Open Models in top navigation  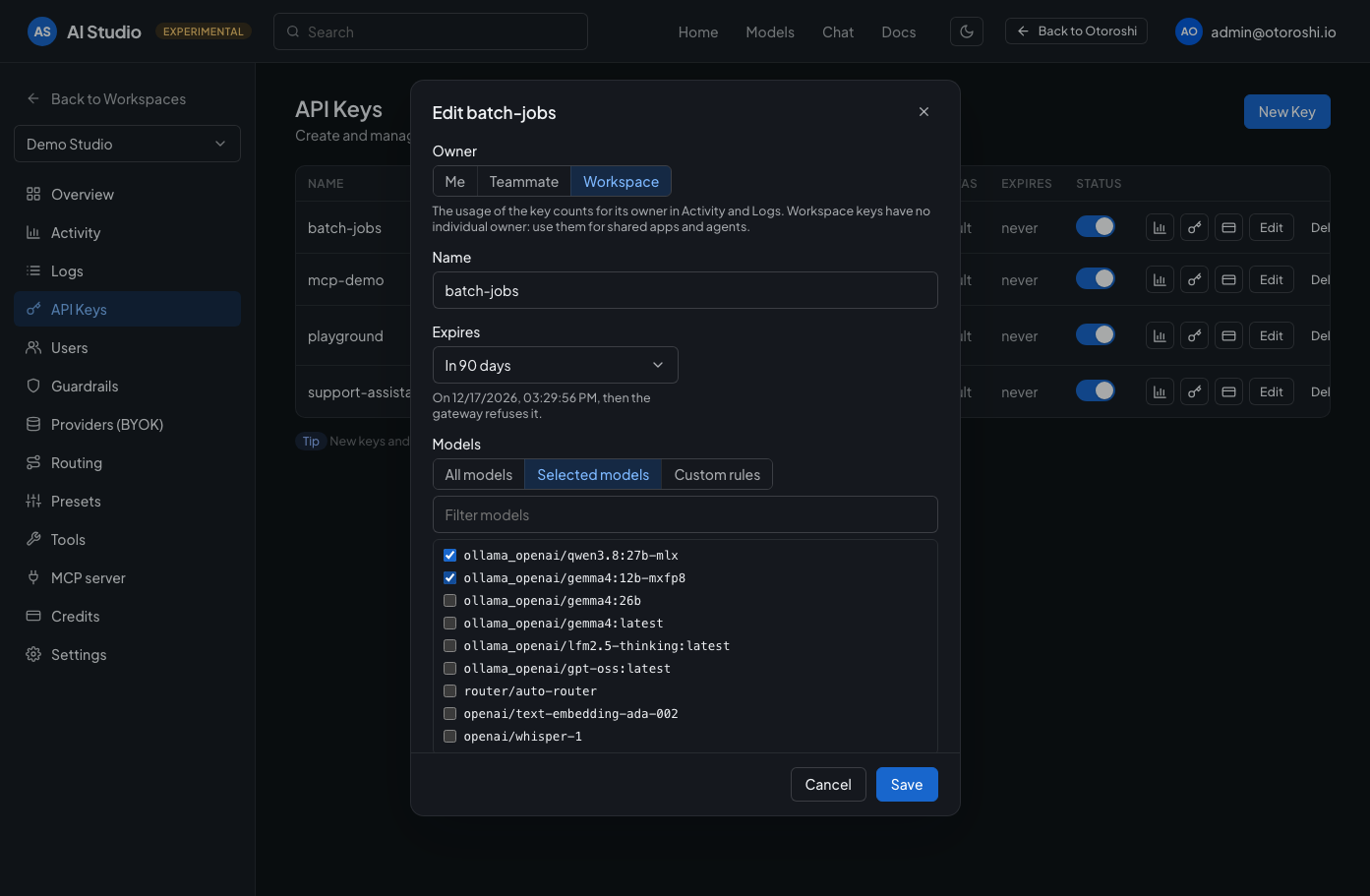point(770,31)
